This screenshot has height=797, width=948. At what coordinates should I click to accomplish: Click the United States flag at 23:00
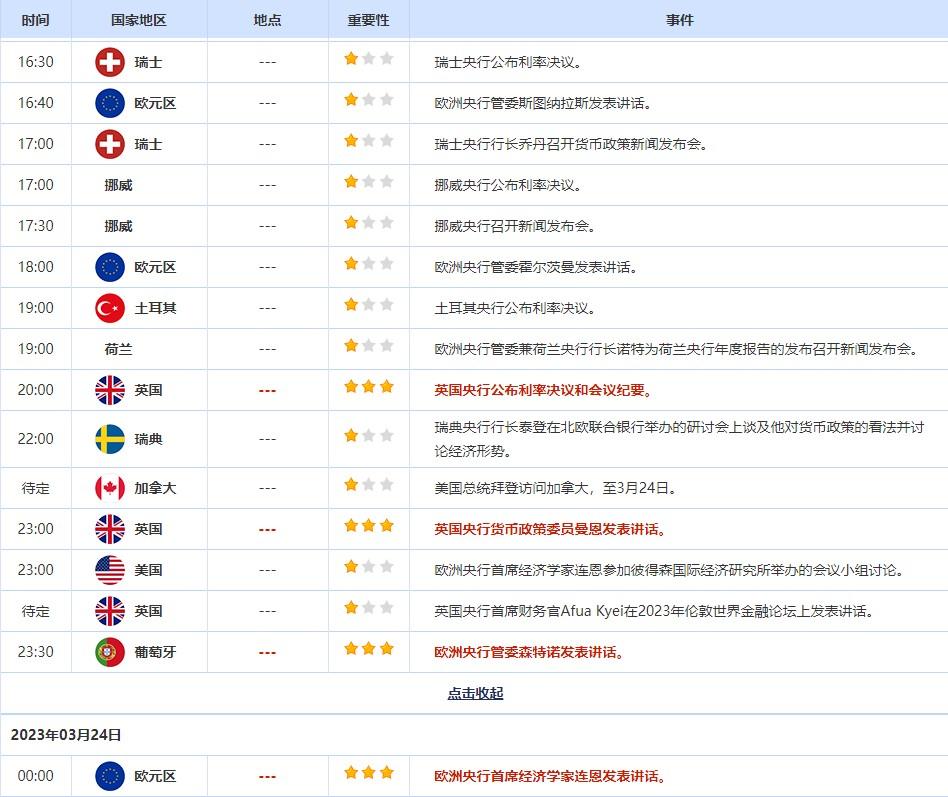pyautogui.click(x=110, y=570)
